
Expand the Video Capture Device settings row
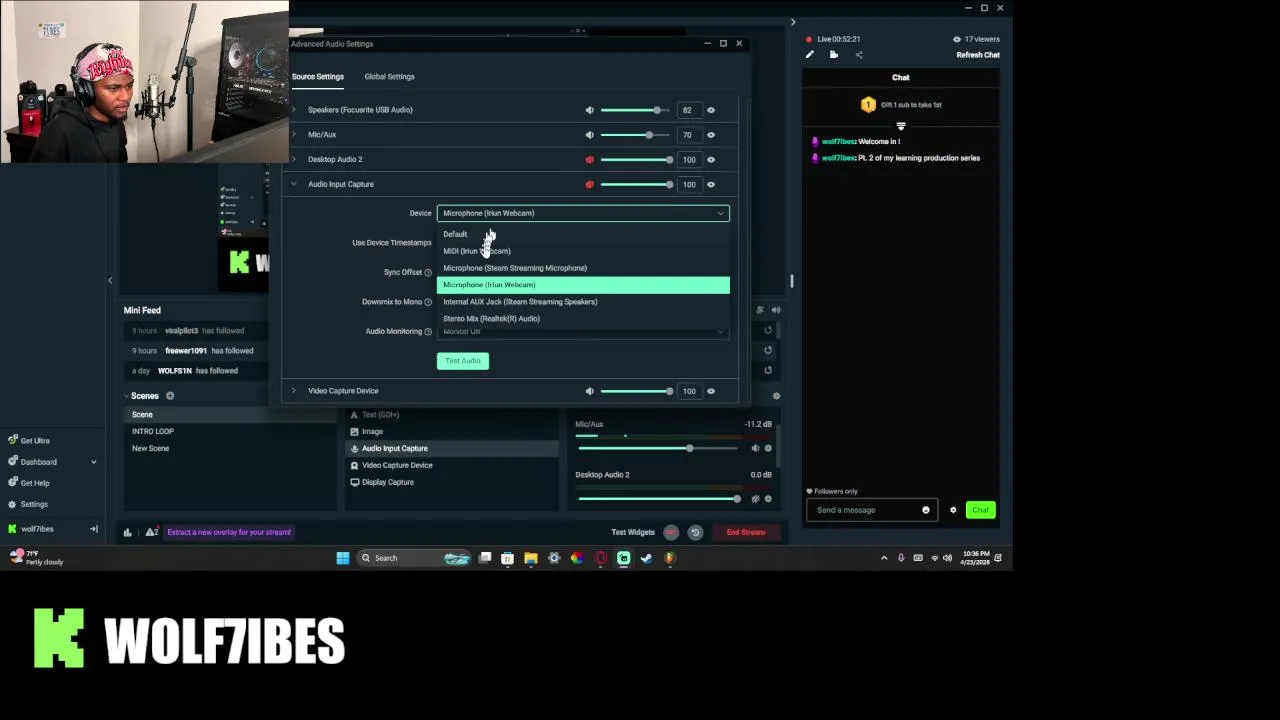293,391
